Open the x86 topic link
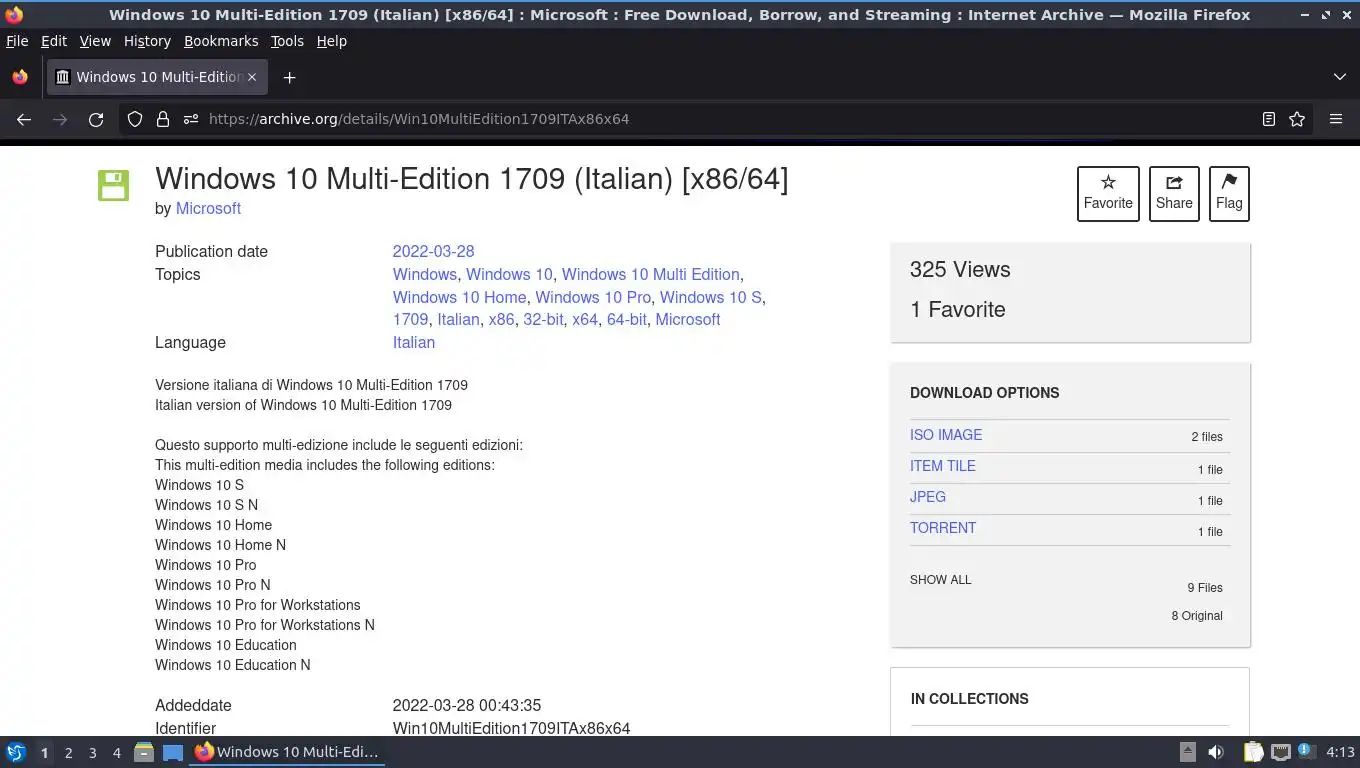1360x768 pixels. pos(501,319)
